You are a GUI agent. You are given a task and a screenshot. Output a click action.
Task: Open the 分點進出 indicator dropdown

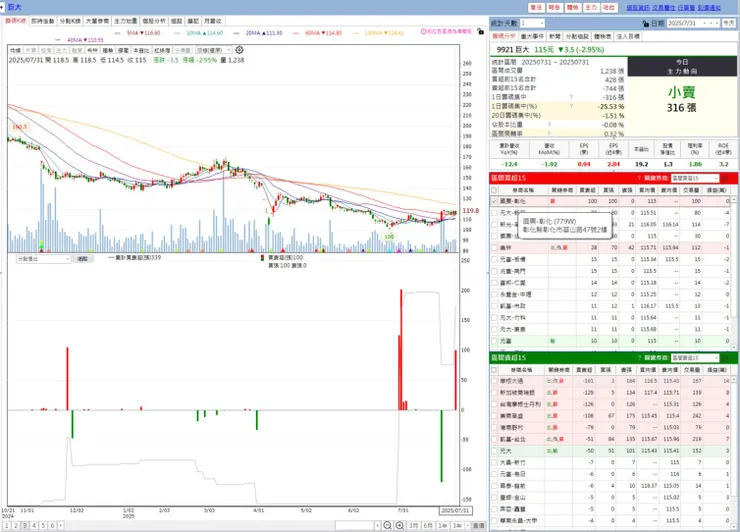[43, 259]
